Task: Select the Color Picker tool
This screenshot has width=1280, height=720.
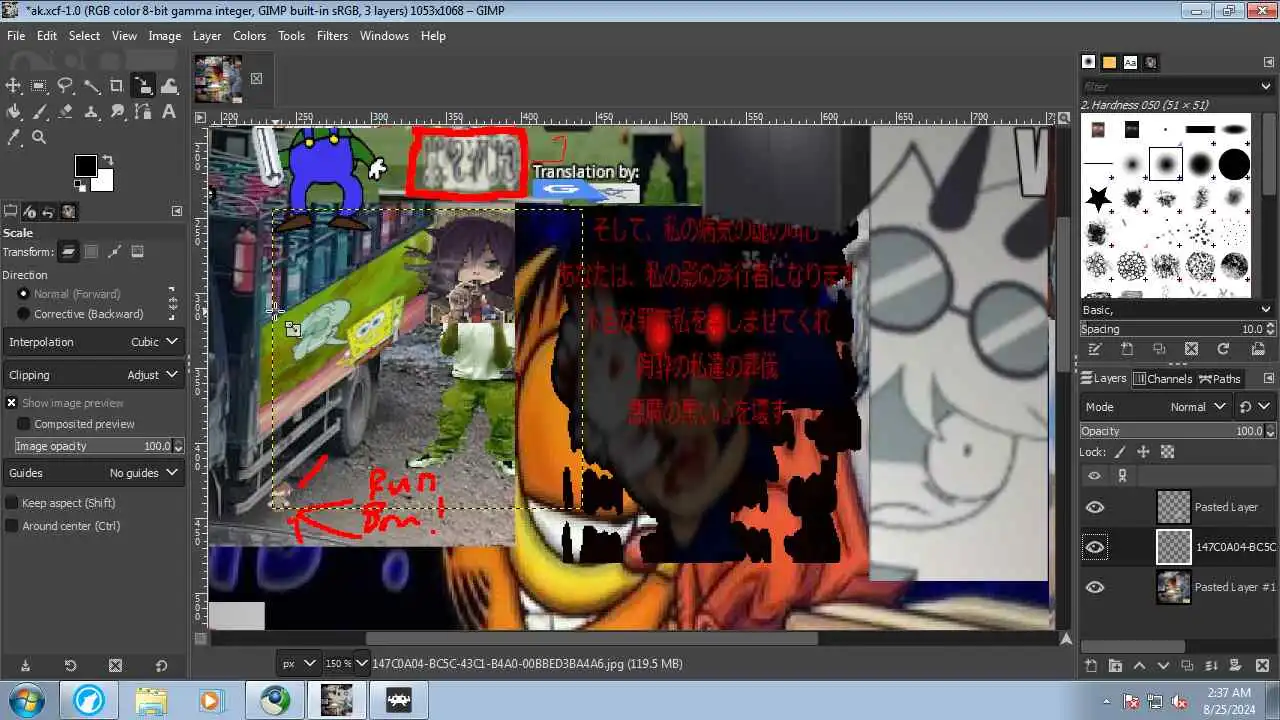Action: pos(14,138)
